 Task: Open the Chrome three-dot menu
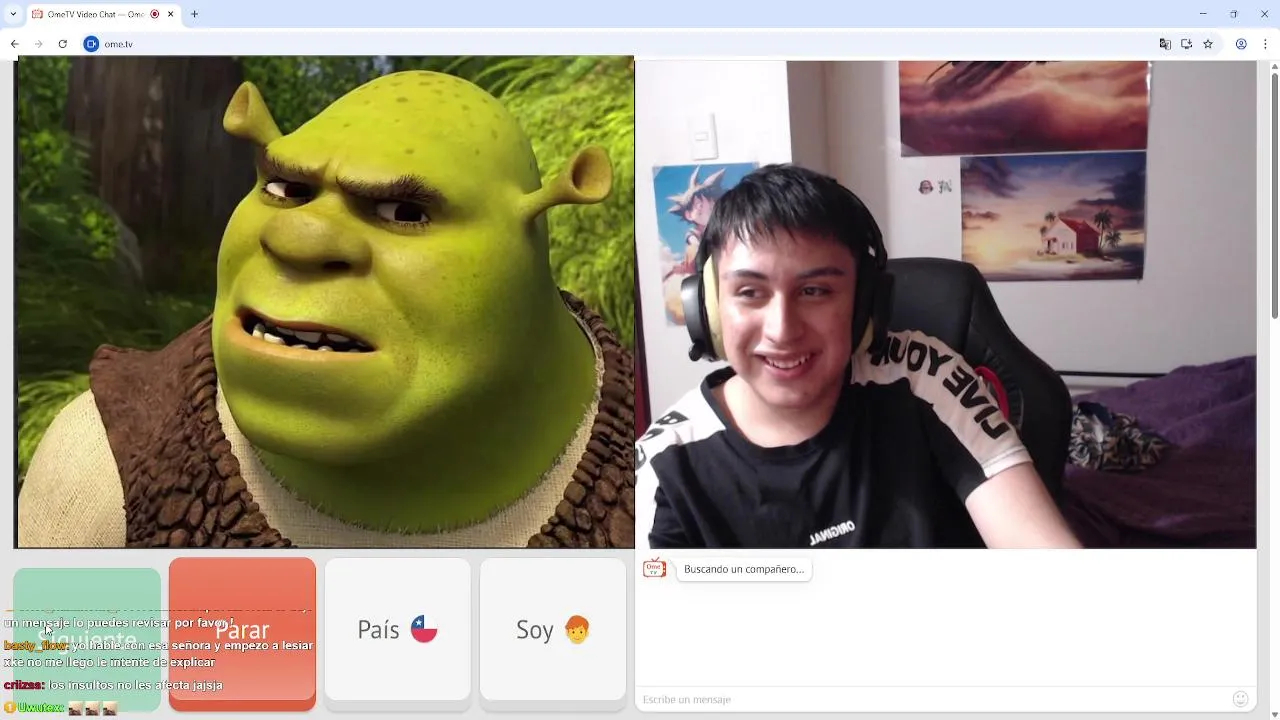[x=1266, y=44]
